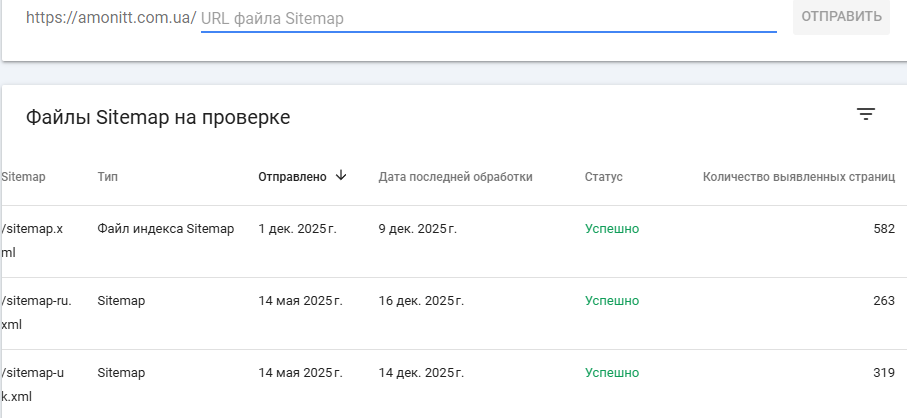Click the Количество выявленных страниц header

(798, 177)
